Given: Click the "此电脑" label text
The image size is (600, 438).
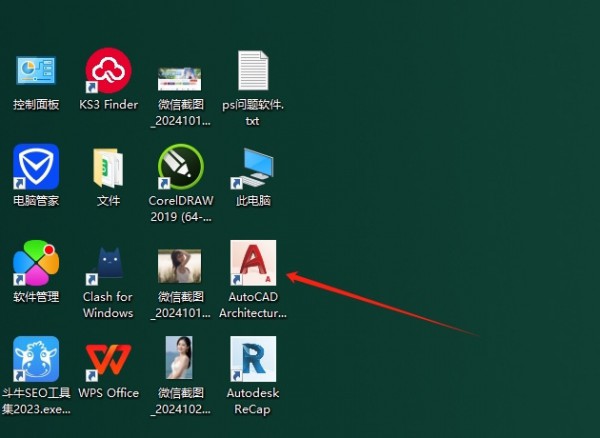Looking at the screenshot, I should pos(253,200).
